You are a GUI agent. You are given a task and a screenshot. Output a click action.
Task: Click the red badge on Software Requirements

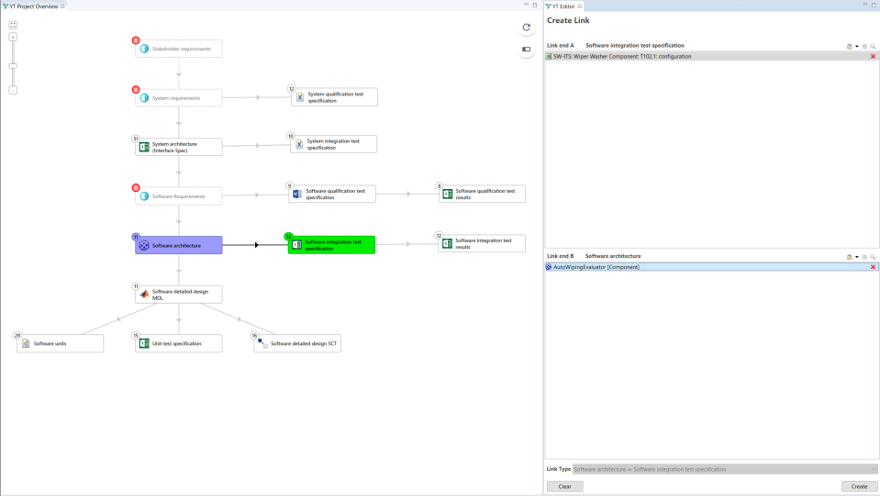click(136, 187)
